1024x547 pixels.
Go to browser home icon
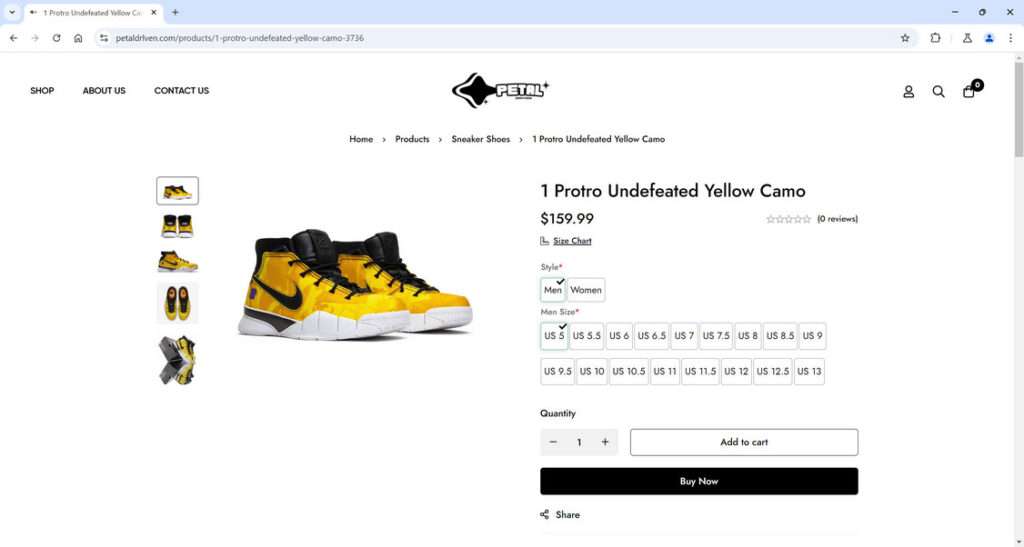pos(78,39)
